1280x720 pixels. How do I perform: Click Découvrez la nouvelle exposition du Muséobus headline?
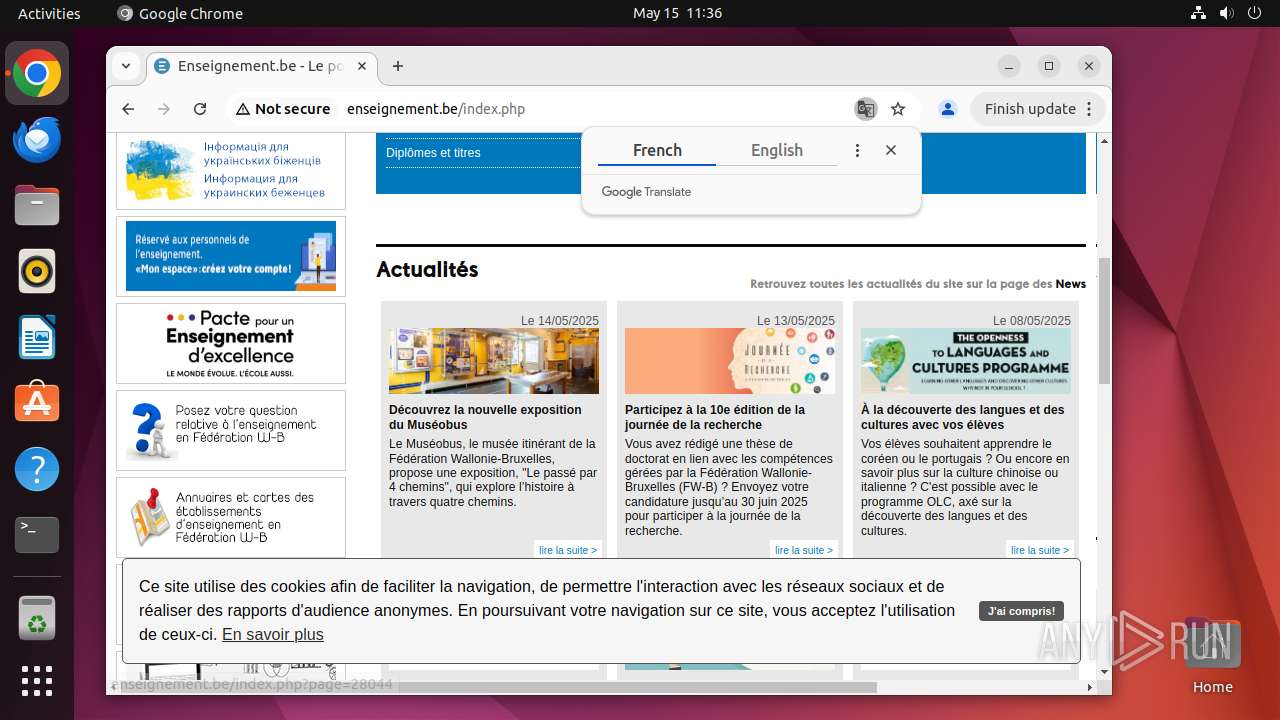click(x=485, y=417)
